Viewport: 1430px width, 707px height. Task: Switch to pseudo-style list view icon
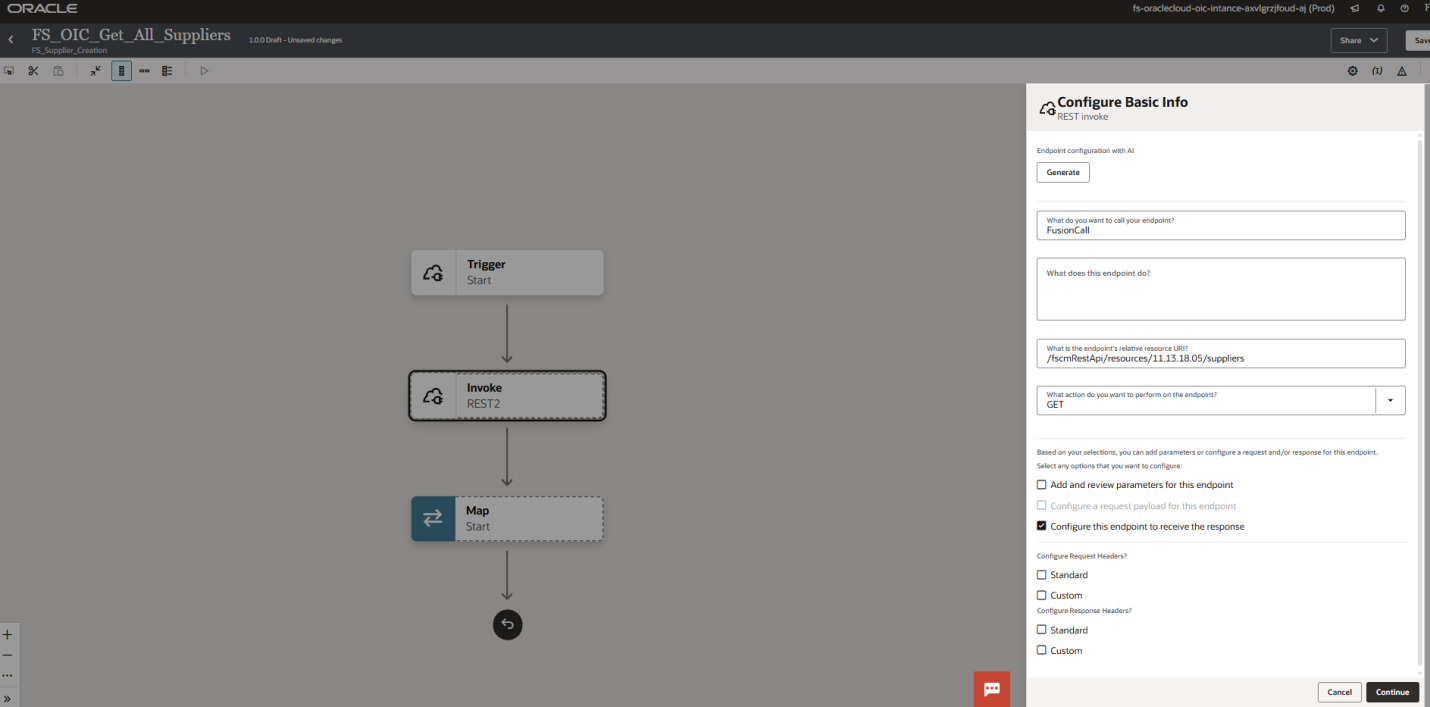pos(167,71)
